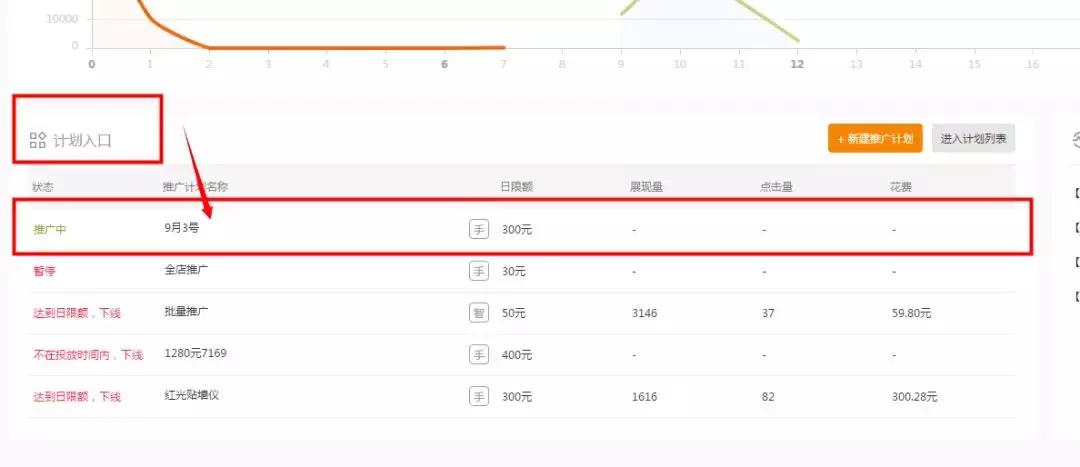Screen dimensions: 1080x467
Task: Click the 手 icon in 1280元7169 row
Action: pos(479,355)
